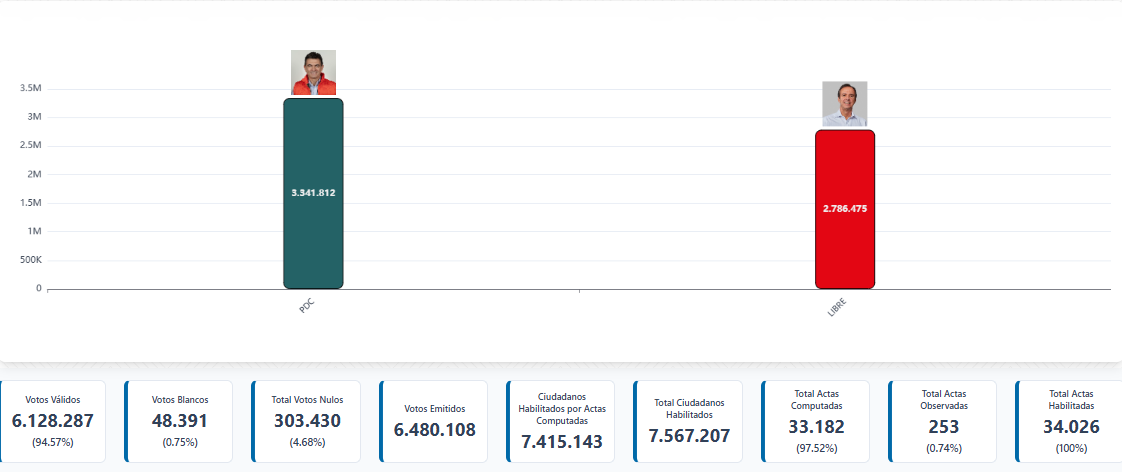Screen dimensions: 1122x472
Task: Click the PDC candidate photo
Action: coord(313,72)
